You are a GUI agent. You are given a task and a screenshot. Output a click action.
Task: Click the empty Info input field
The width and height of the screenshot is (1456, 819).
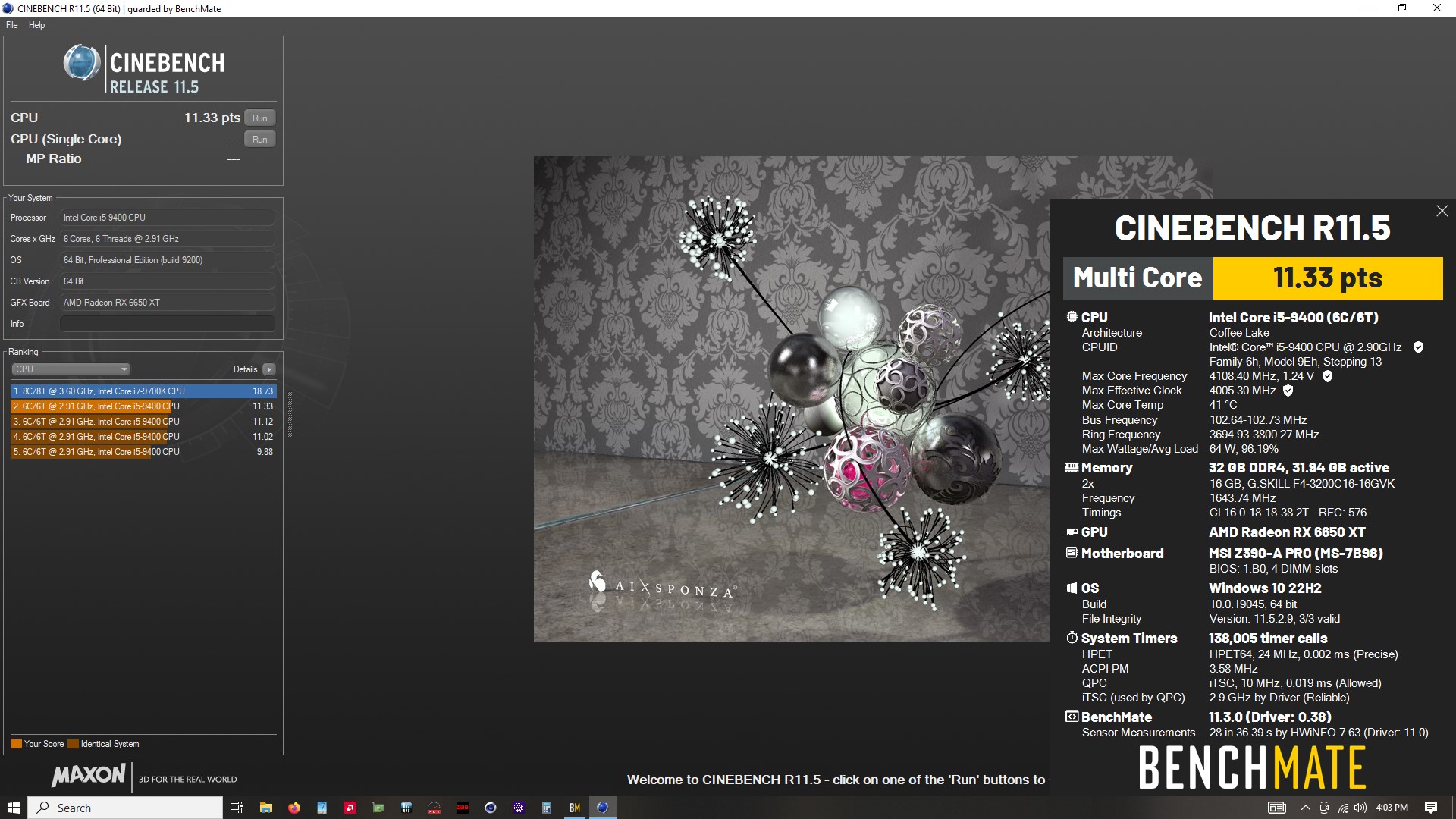pyautogui.click(x=168, y=324)
